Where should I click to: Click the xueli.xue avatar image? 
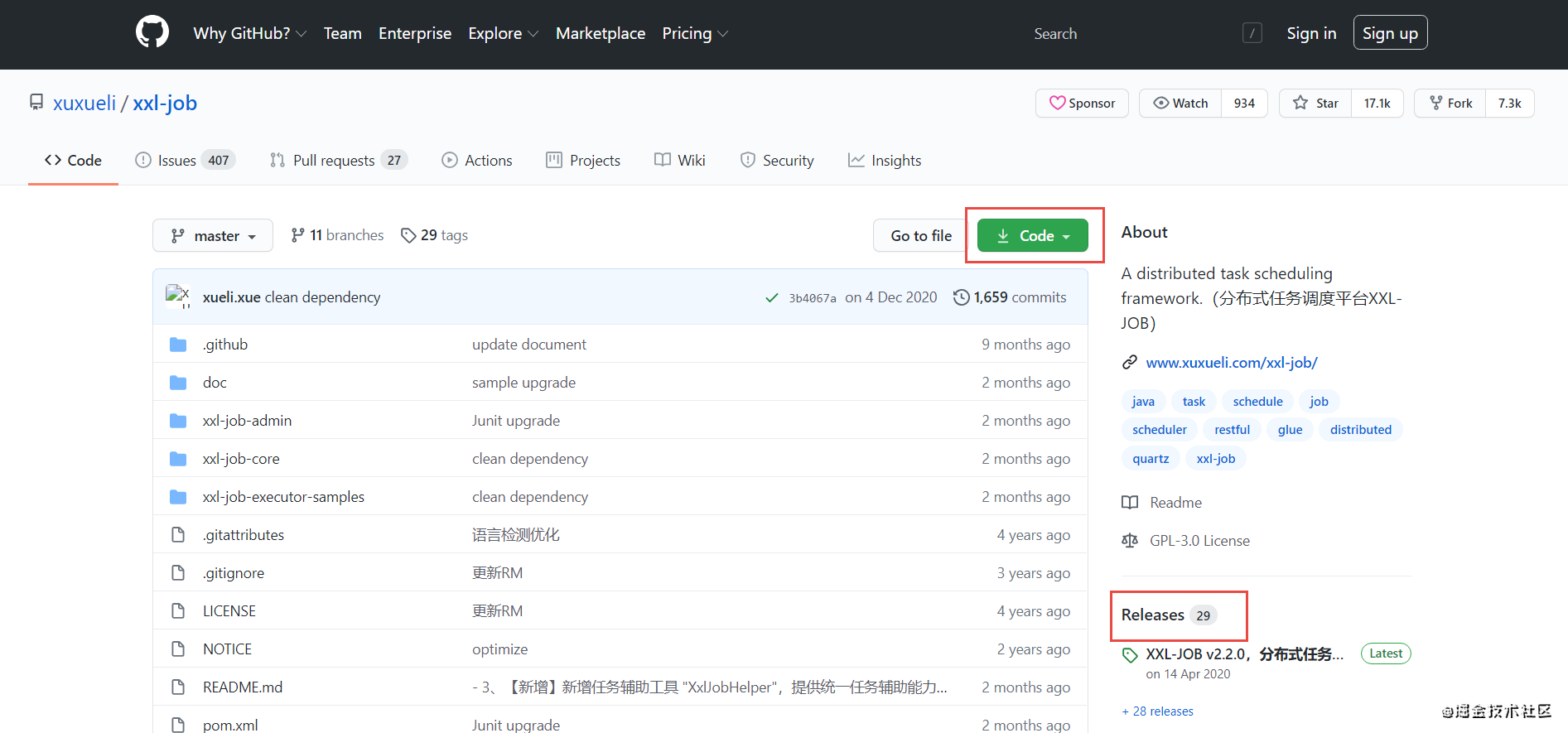(178, 297)
